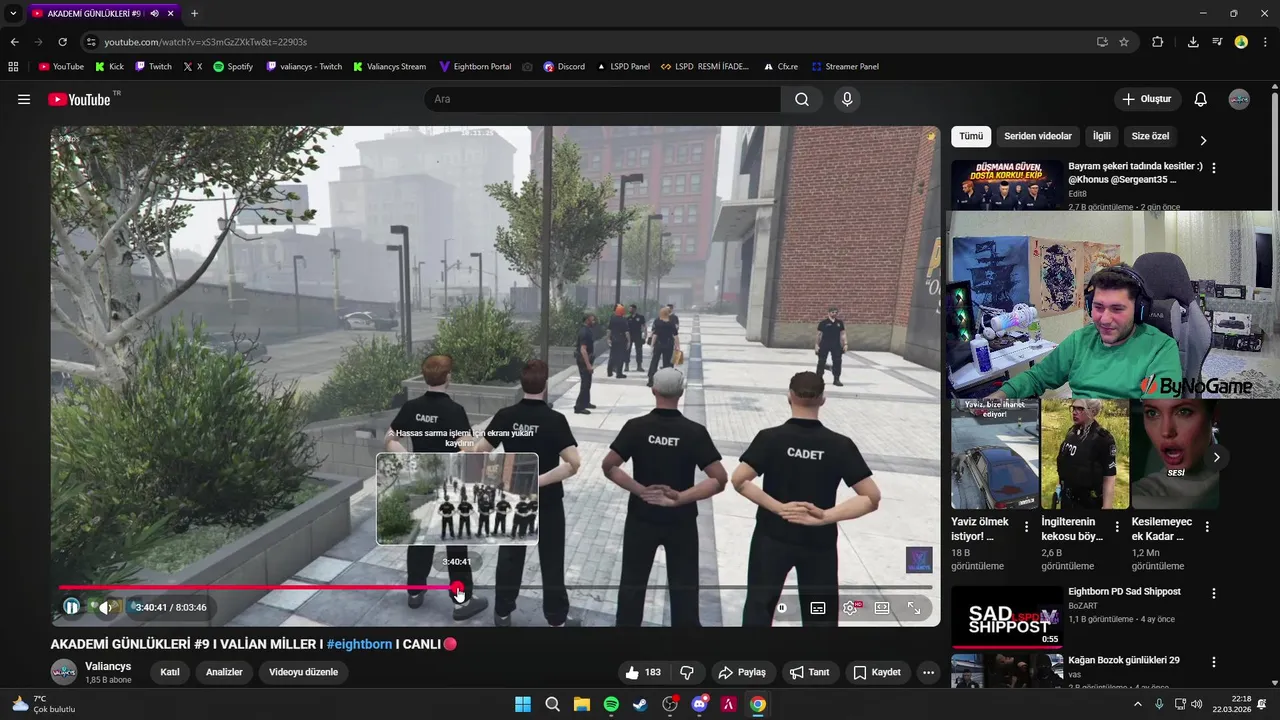Pause the video with the play/pause button
Viewport: 1280px width, 720px height.
pyautogui.click(x=72, y=607)
